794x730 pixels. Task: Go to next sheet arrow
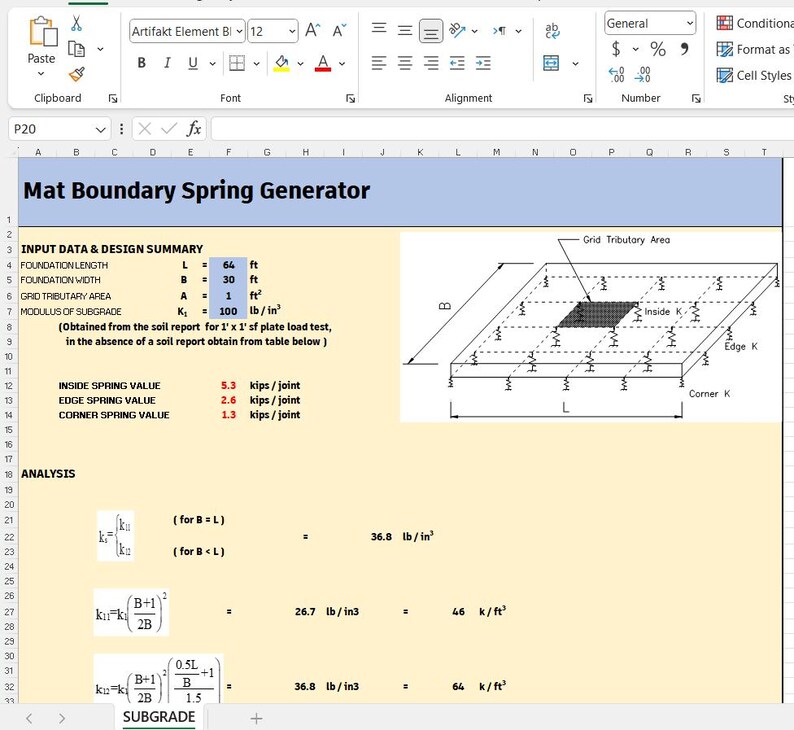(x=62, y=718)
